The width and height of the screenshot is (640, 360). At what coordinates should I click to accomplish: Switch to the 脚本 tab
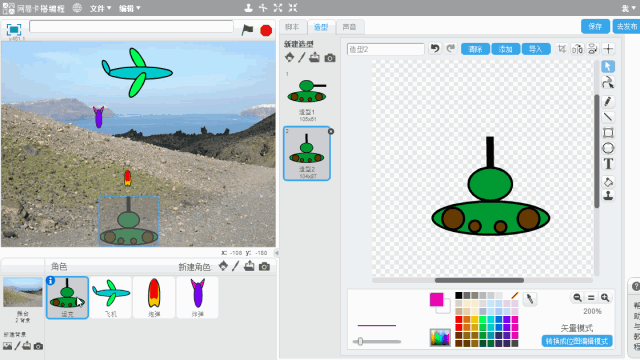coord(292,27)
